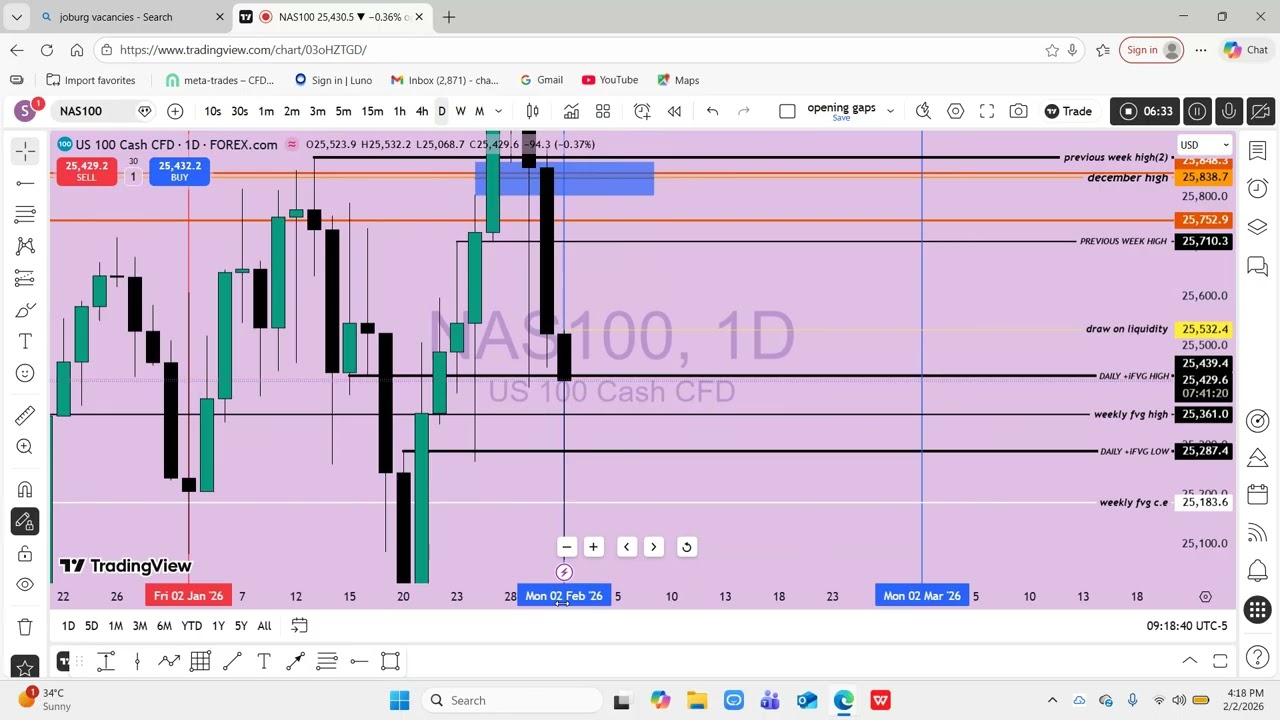Open chart settings hexagon icon
Viewport: 1280px width, 720px height.
[955, 111]
